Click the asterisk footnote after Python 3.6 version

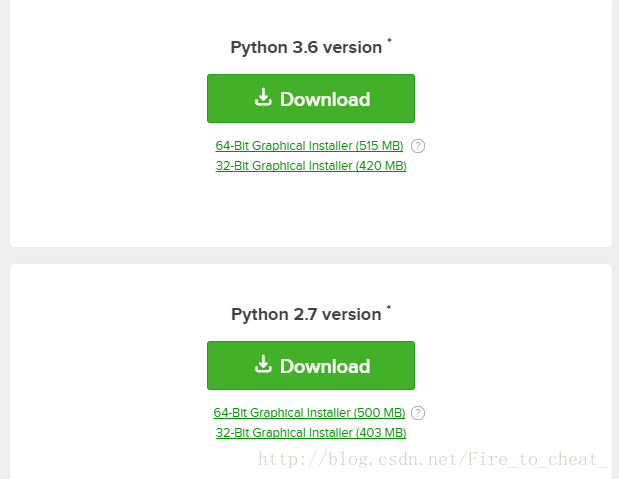click(x=389, y=40)
